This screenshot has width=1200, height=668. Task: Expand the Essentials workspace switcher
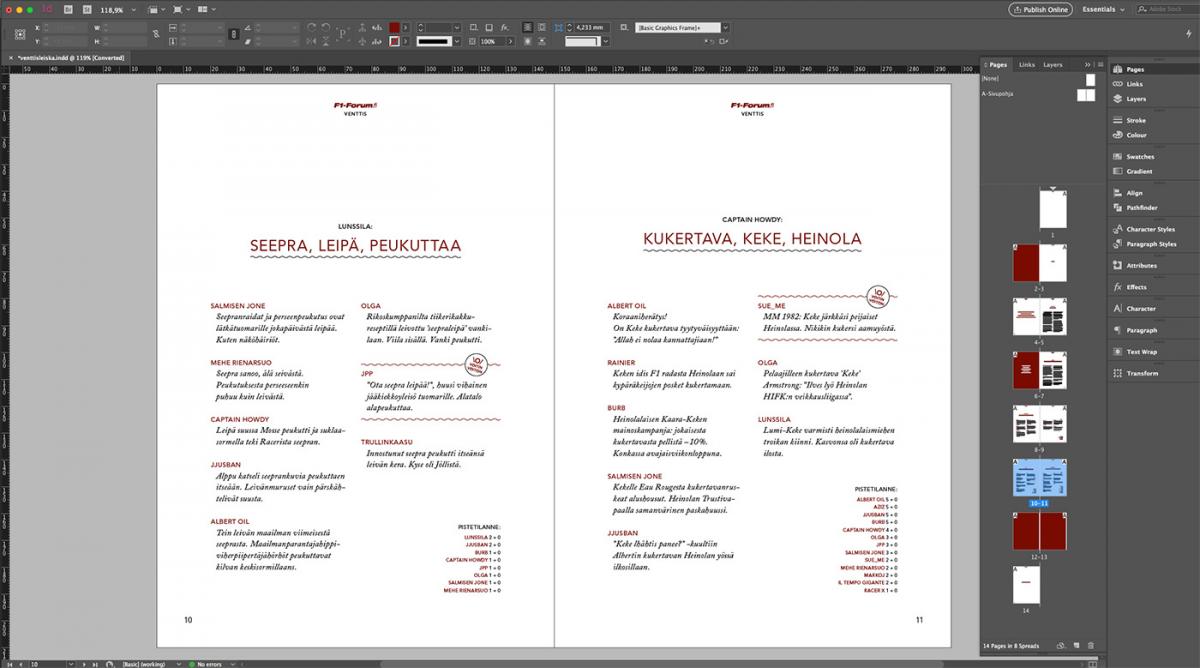[1104, 9]
